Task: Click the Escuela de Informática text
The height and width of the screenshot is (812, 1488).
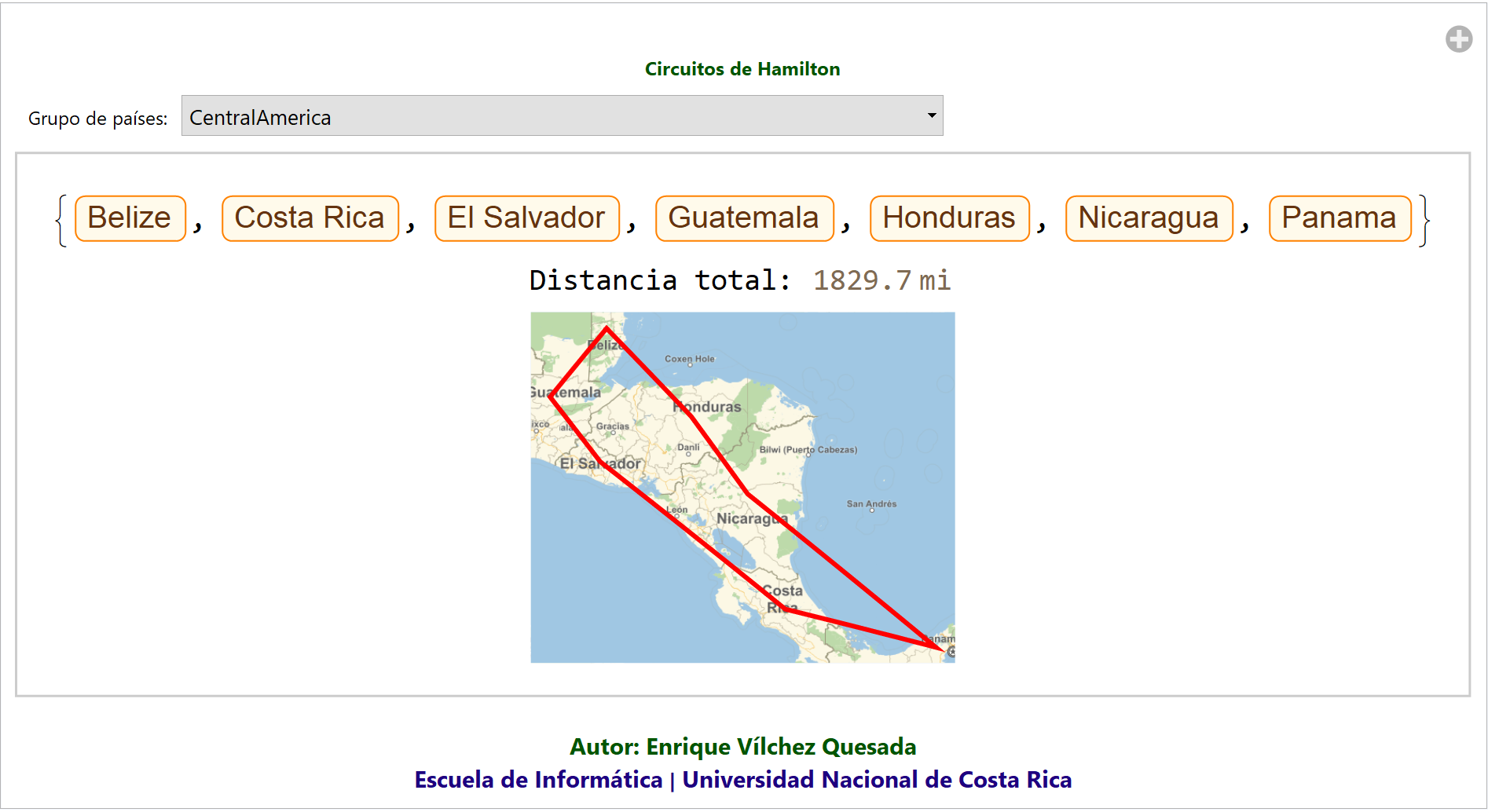Action: click(538, 780)
